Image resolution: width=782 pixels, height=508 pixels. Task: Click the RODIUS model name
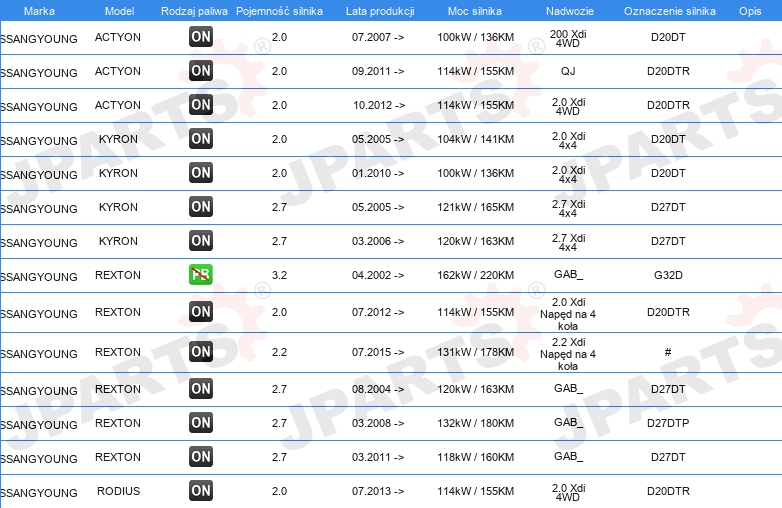119,491
